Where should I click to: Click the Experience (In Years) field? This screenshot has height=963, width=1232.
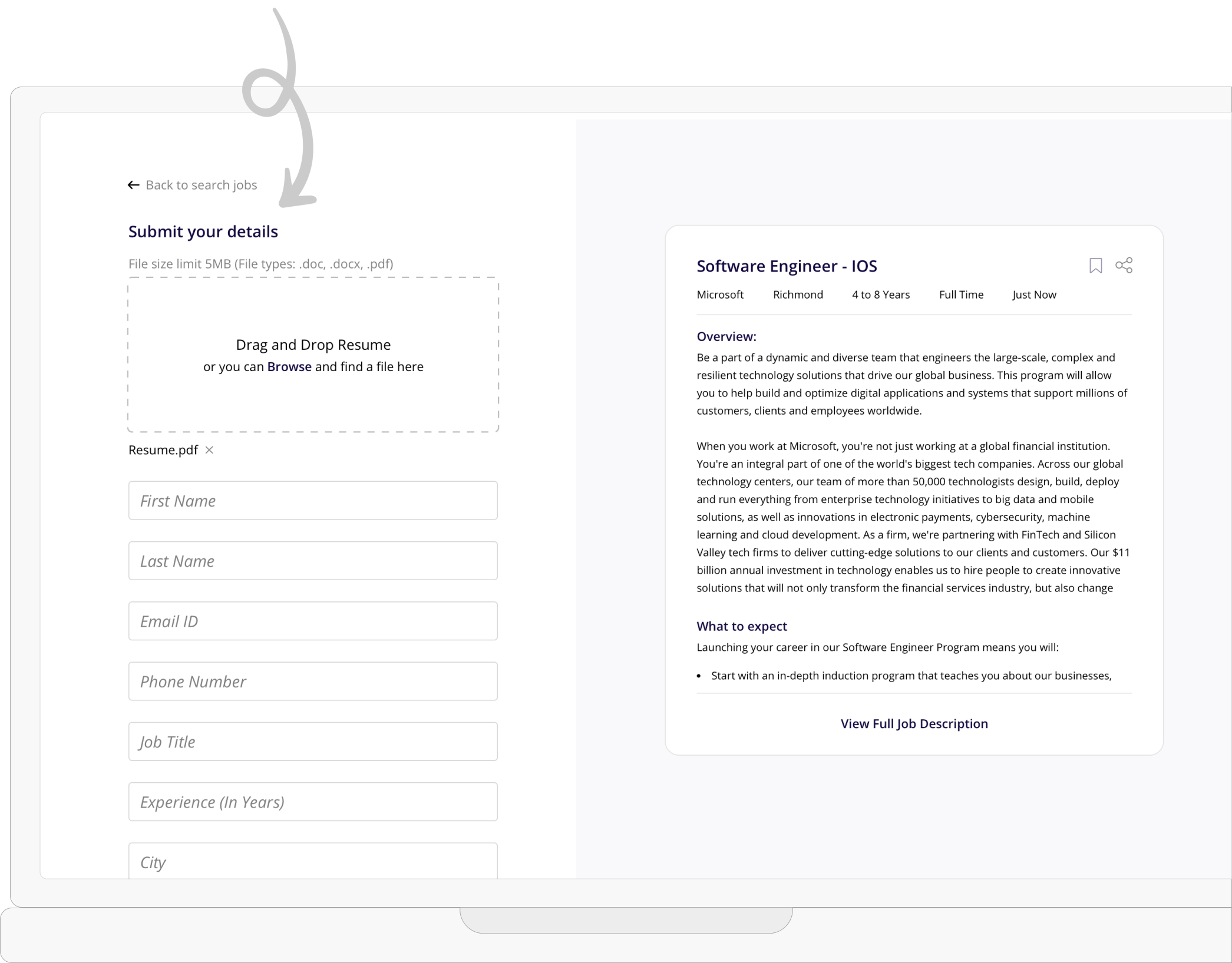(313, 802)
